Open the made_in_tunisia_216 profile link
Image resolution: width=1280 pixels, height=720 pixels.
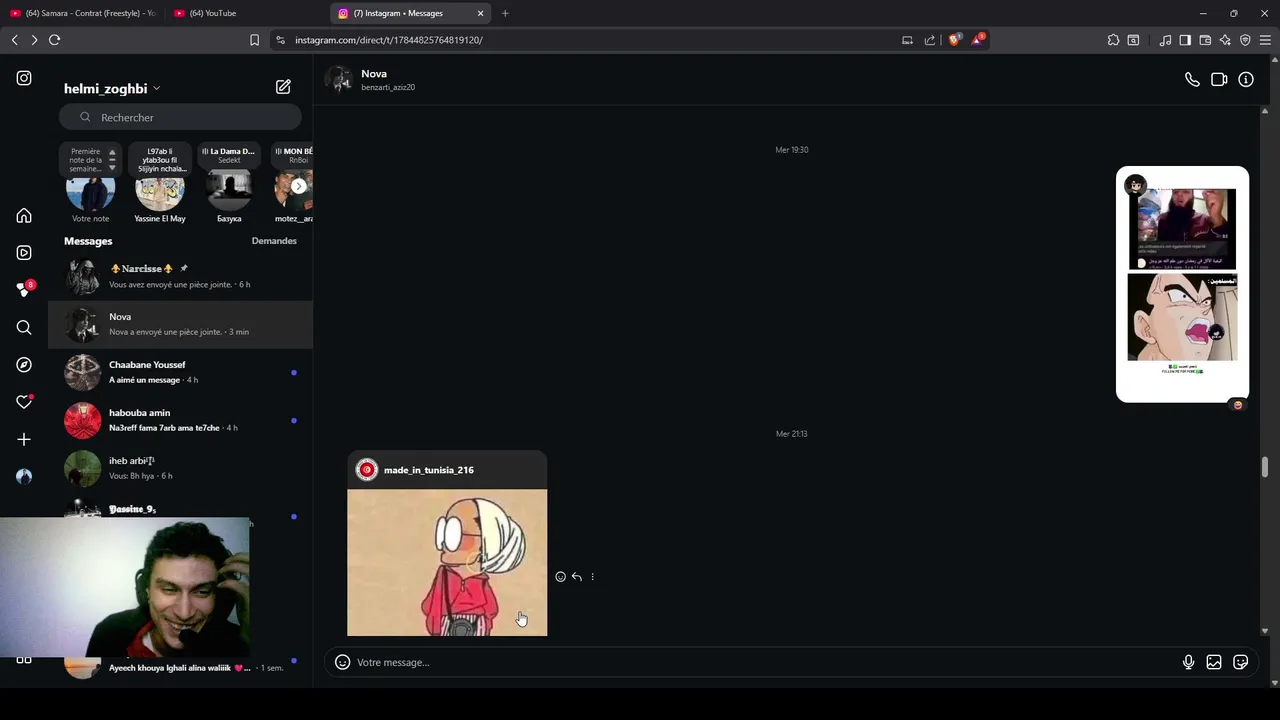pos(429,470)
